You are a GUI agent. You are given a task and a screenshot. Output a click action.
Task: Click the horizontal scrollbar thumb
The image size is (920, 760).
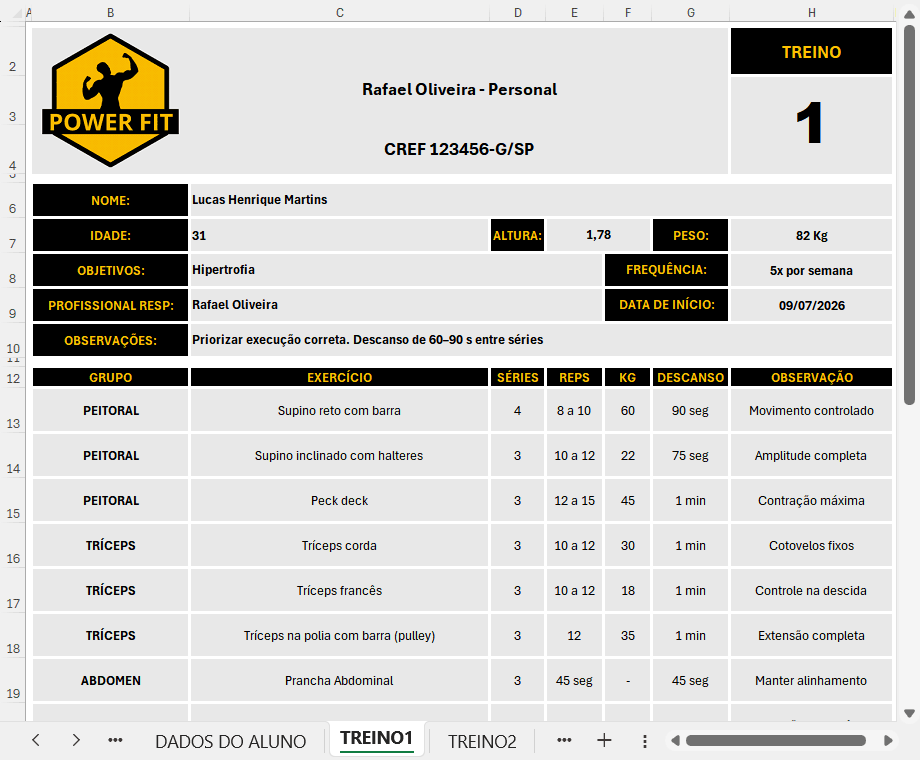point(776,741)
